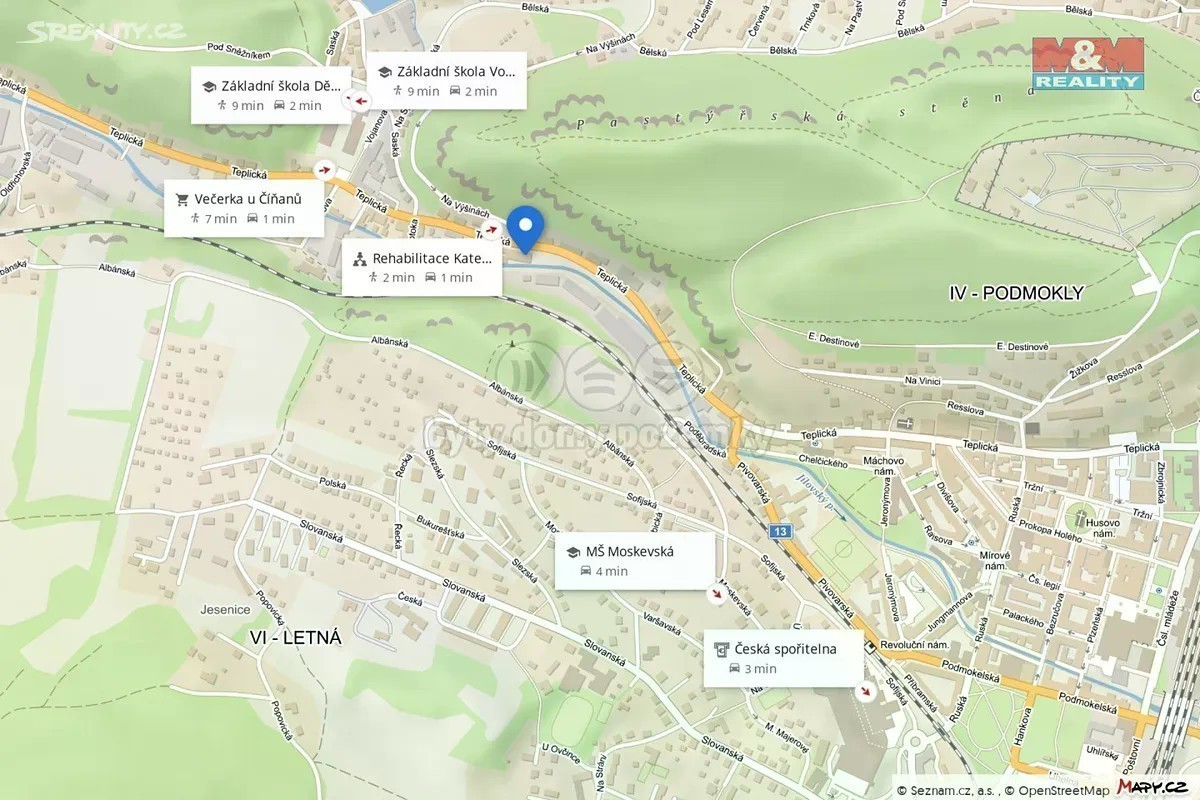Click the red arrow marker above Večerka card
The width and height of the screenshot is (1200, 800).
[323, 171]
